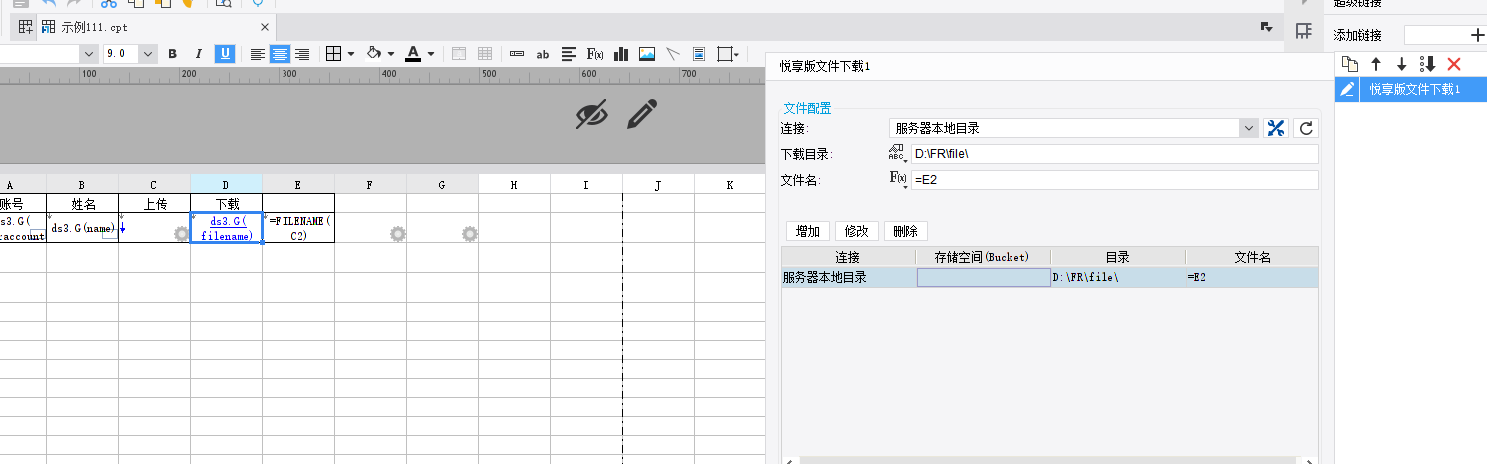Insert formula F(x) in toolbar
1487x464 pixels.
(x=595, y=54)
